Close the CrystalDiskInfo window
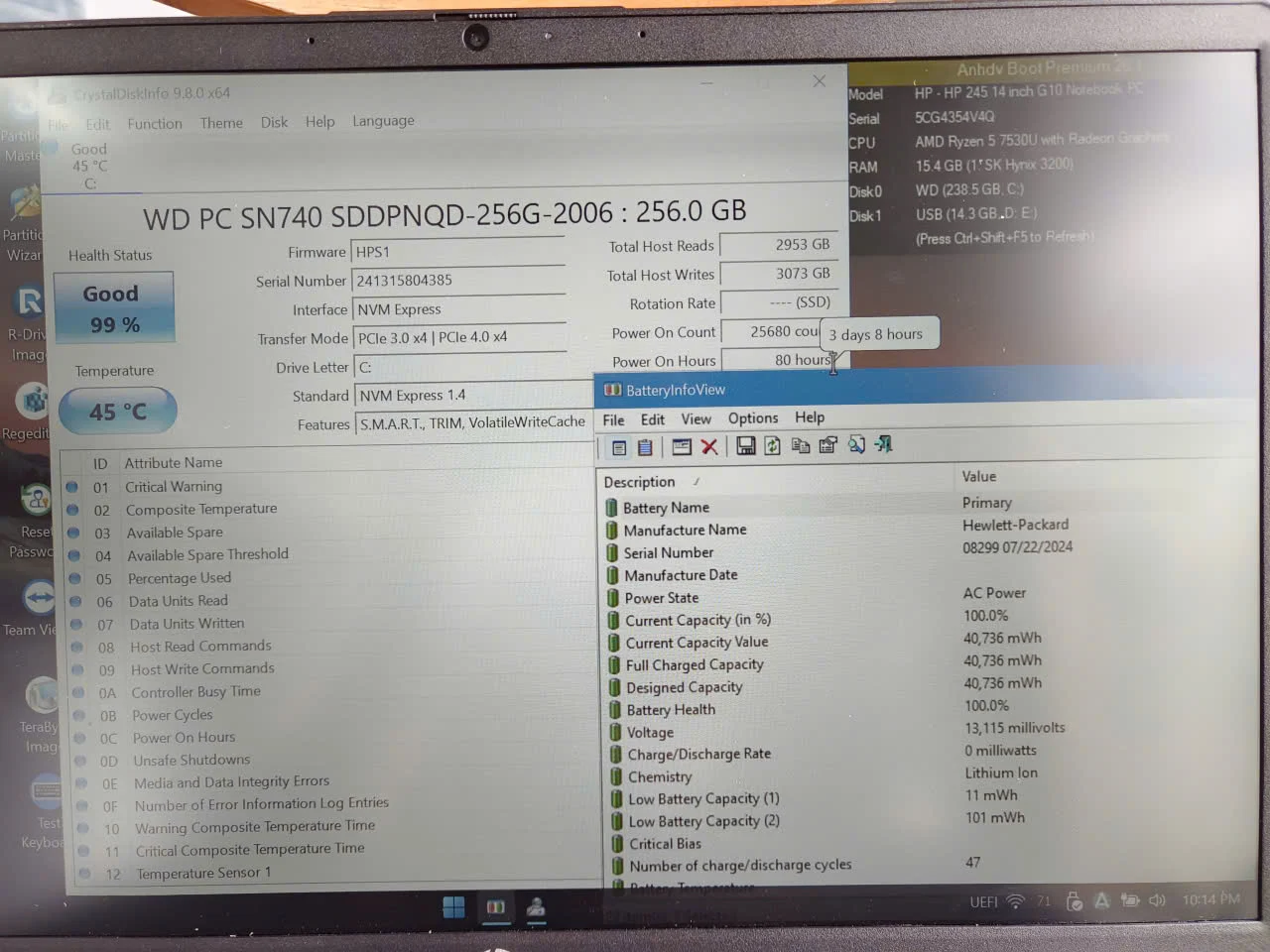Viewport: 1270px width, 952px height. [819, 81]
